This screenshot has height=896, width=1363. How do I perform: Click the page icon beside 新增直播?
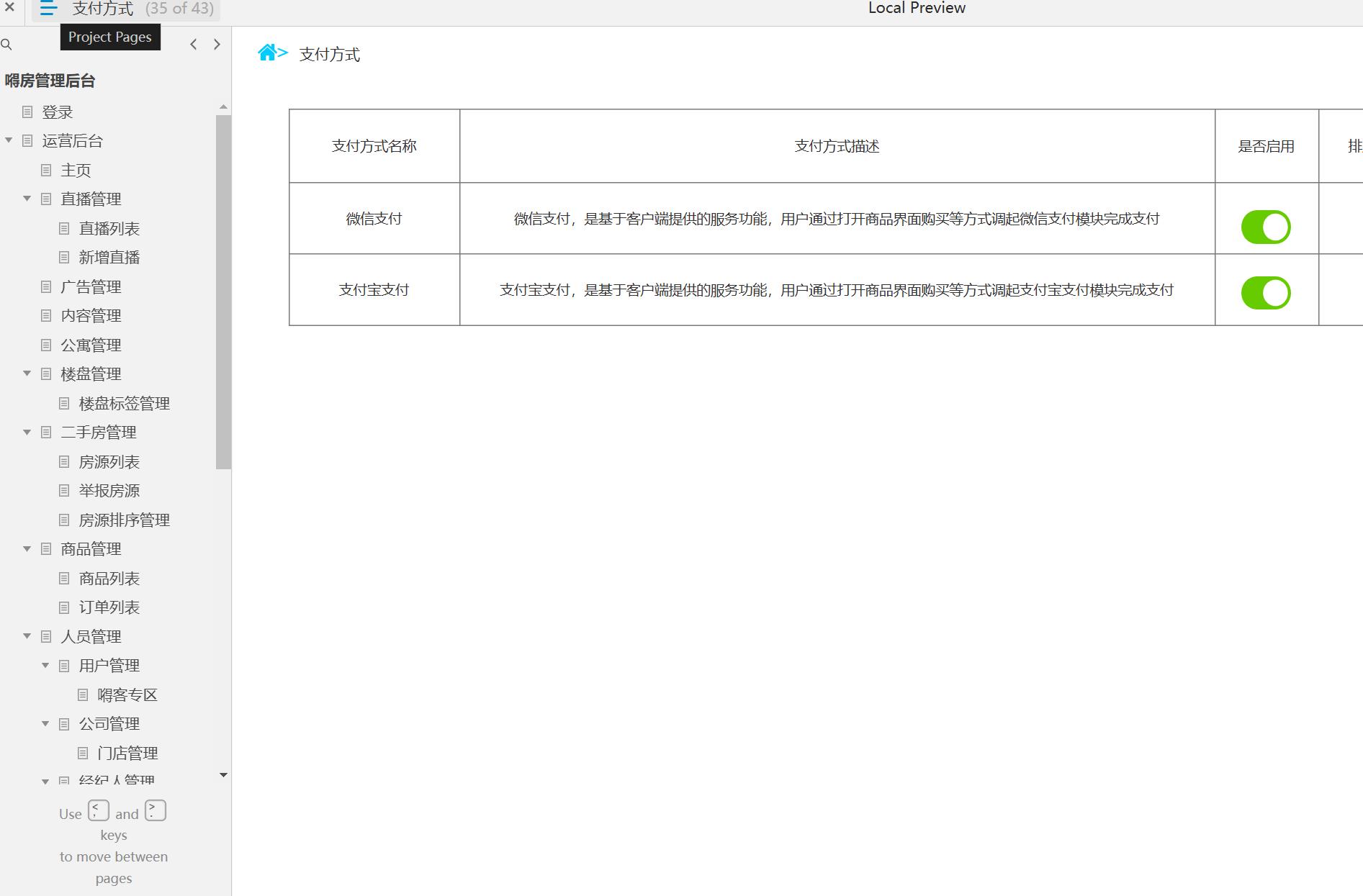click(64, 257)
